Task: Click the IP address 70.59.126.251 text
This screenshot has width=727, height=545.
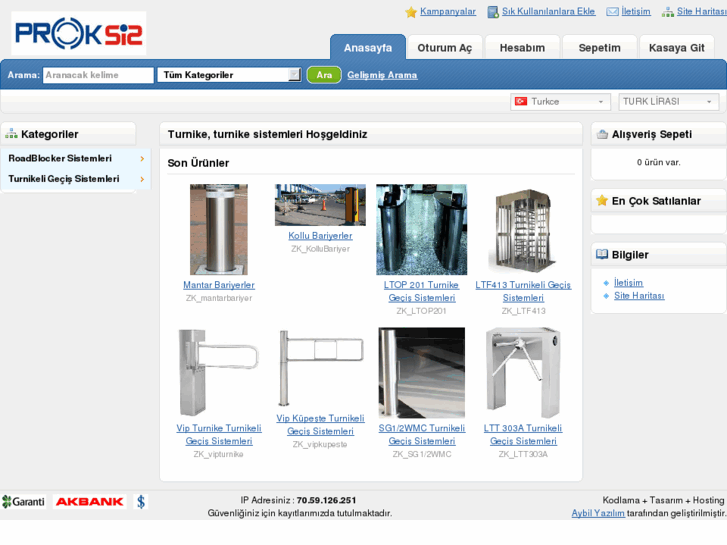Action: coord(326,500)
